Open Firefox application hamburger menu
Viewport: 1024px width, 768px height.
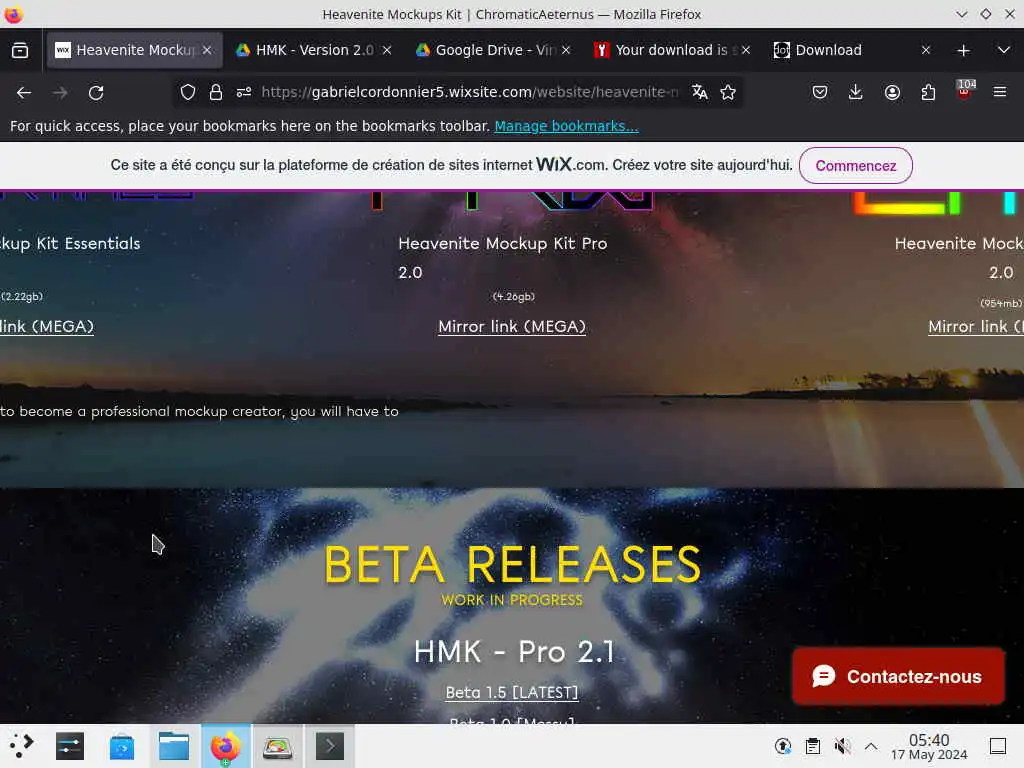tap(1000, 93)
